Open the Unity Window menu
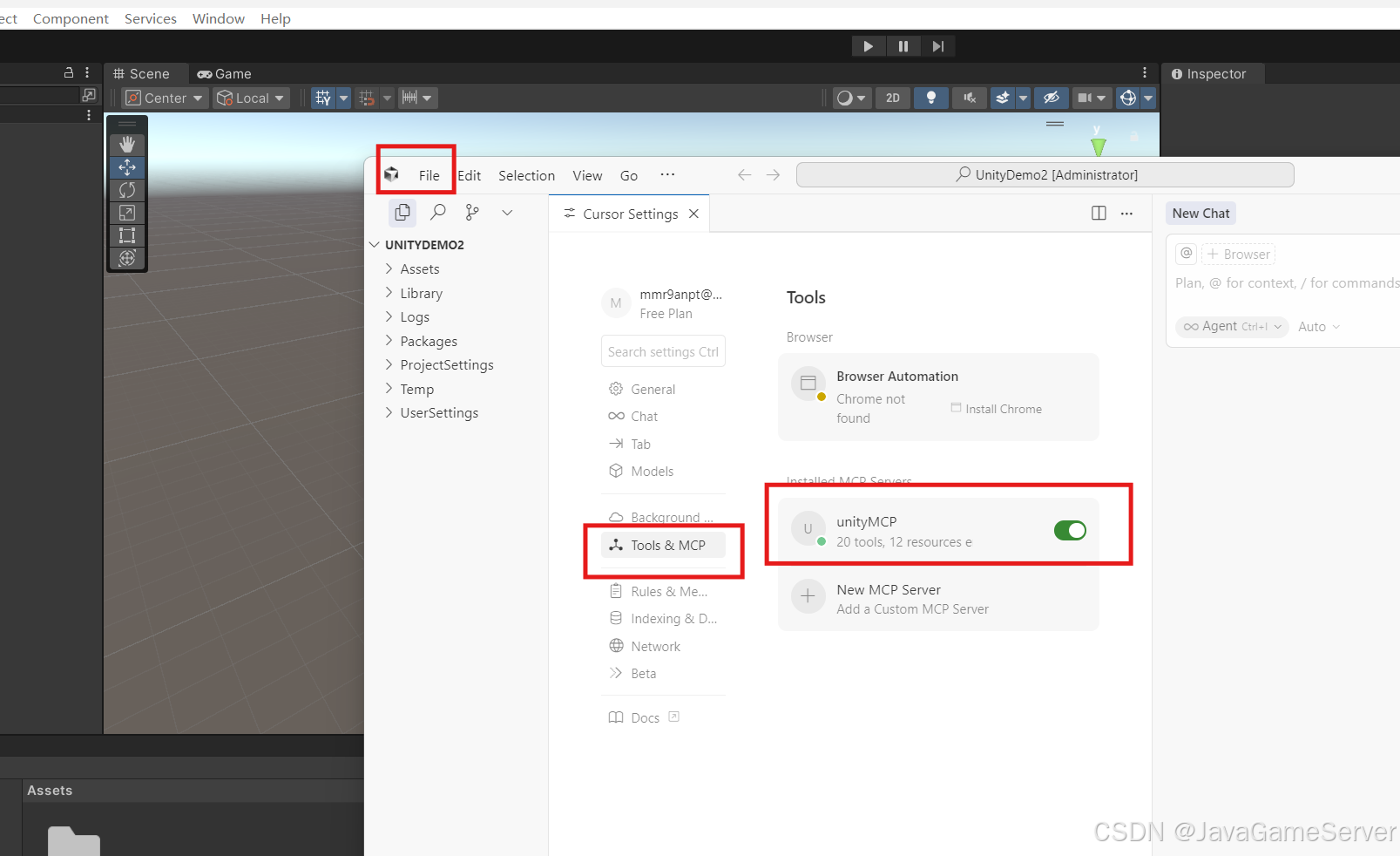 coord(219,18)
